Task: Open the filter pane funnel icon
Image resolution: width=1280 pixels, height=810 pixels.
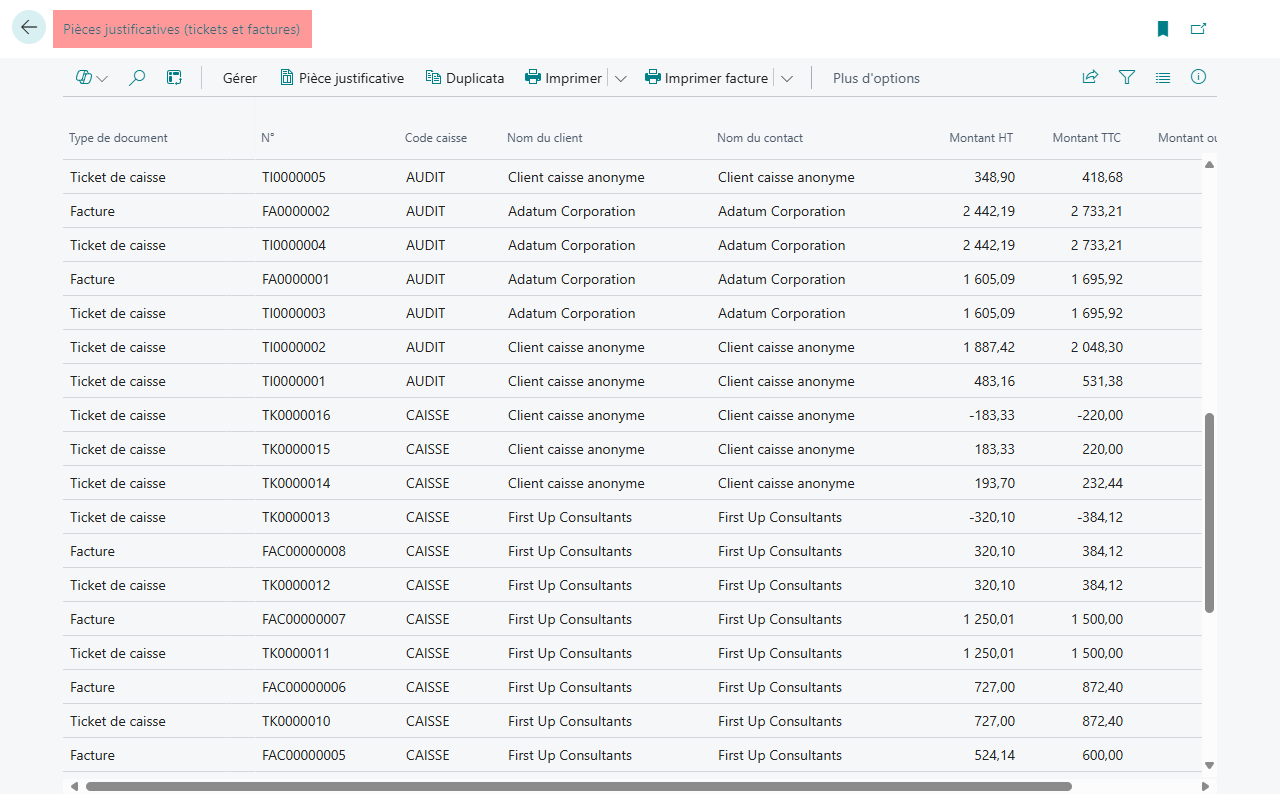Action: 1127,78
